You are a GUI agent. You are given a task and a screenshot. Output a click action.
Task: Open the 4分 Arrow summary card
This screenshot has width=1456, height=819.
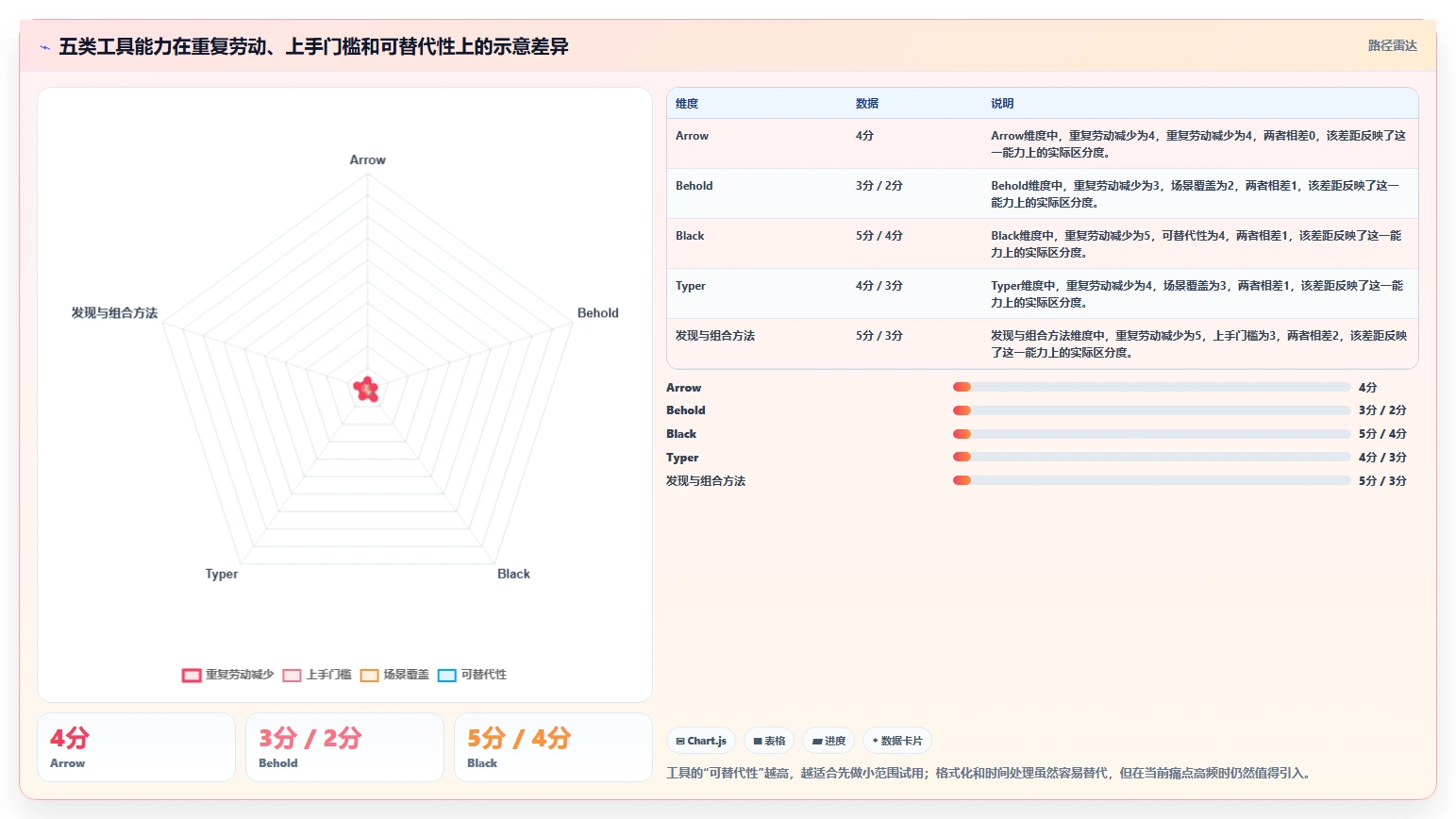(136, 747)
